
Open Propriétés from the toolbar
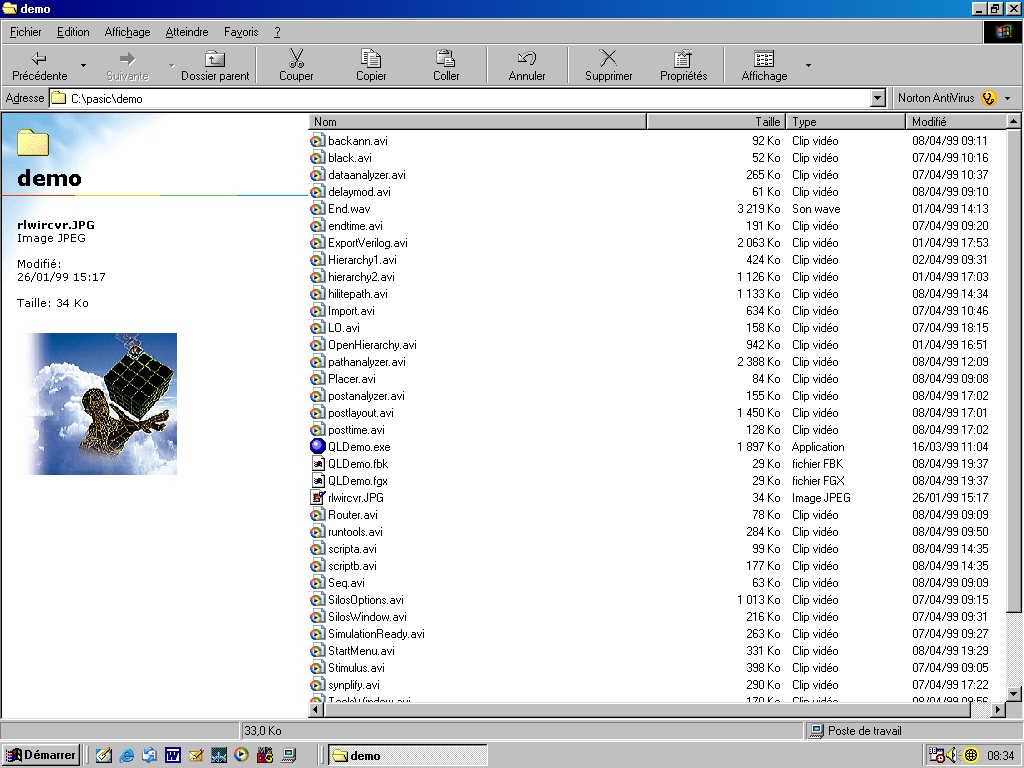[x=683, y=59]
